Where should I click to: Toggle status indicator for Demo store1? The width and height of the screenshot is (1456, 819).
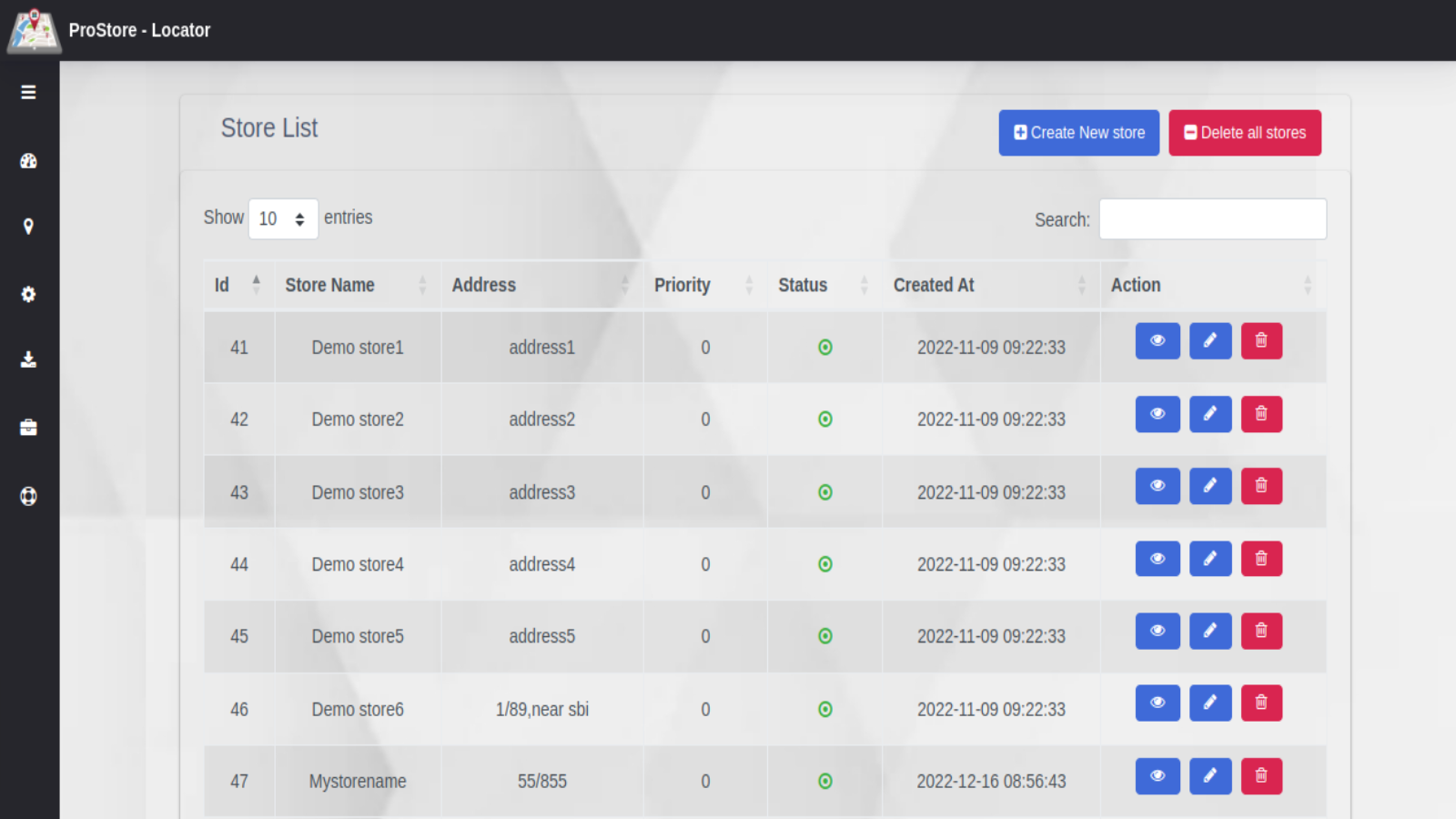825,348
